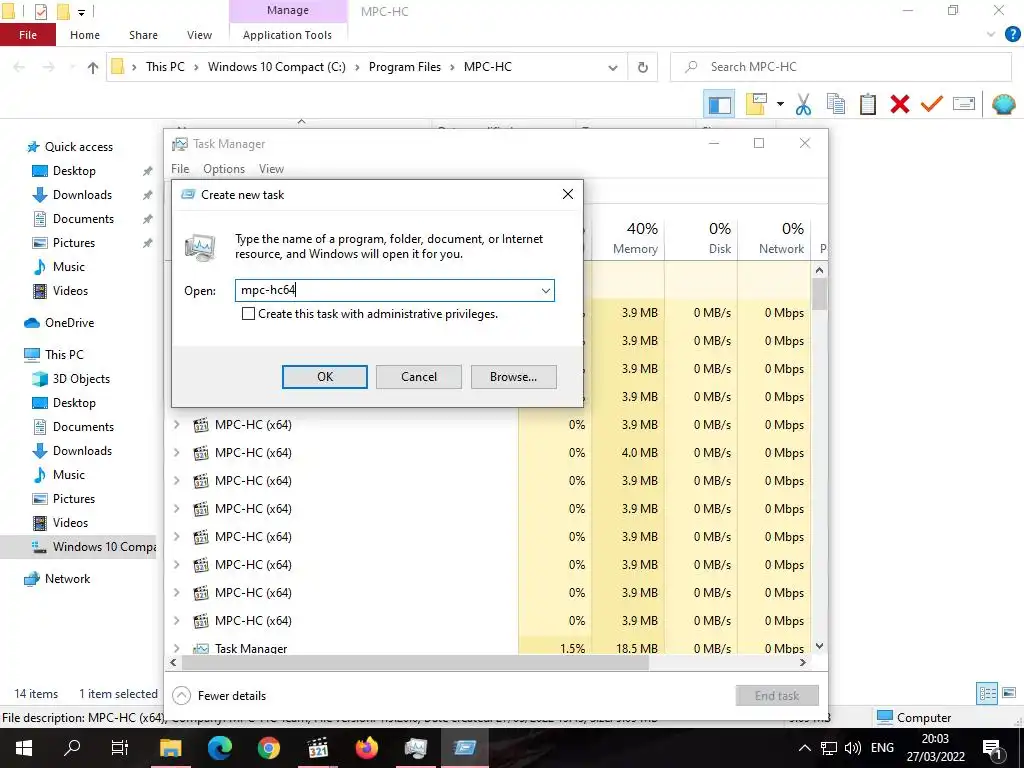Viewport: 1024px width, 768px height.
Task: Go up one folder level in Explorer
Action: point(93,67)
